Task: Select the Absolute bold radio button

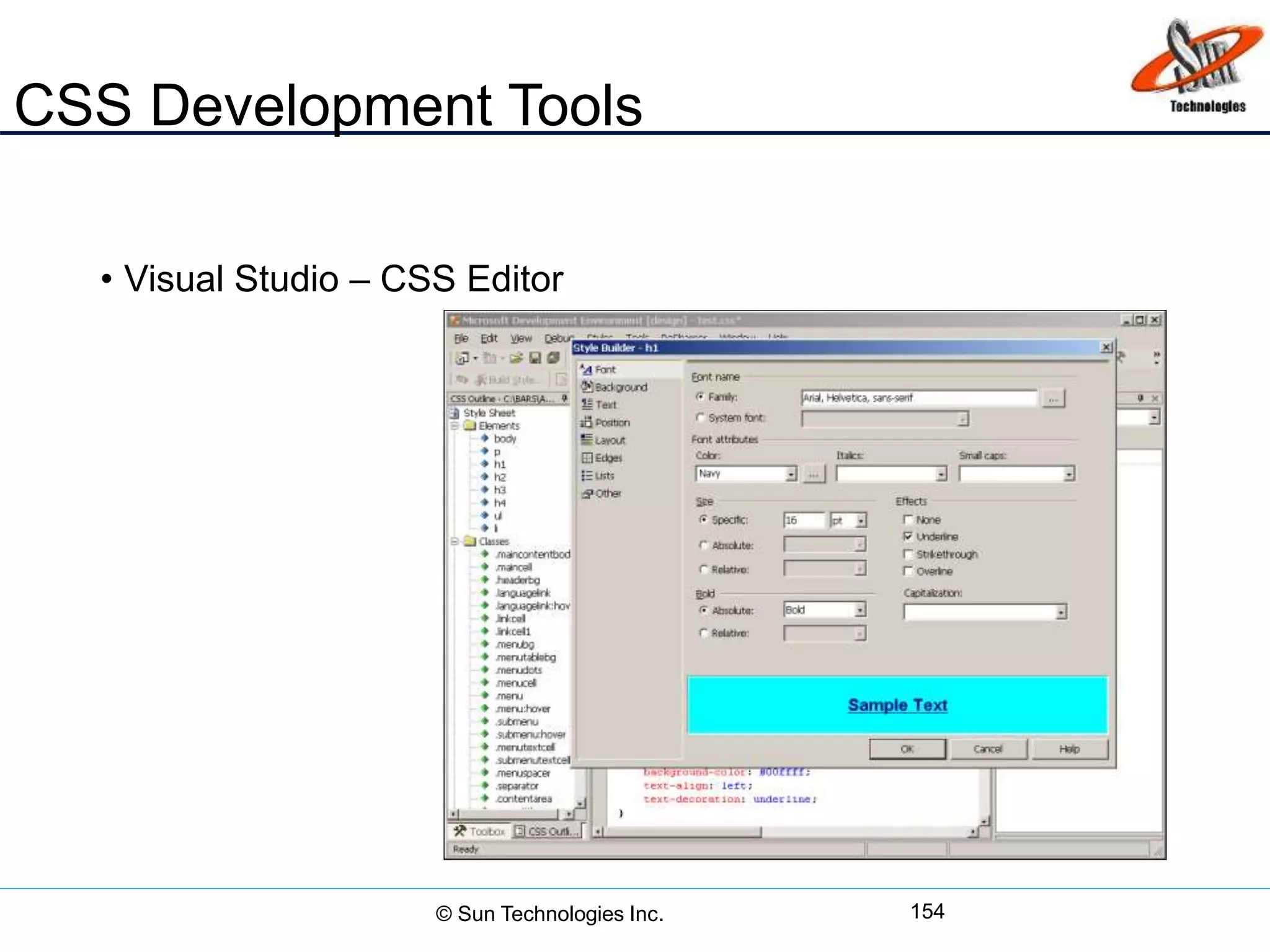Action: [x=704, y=610]
